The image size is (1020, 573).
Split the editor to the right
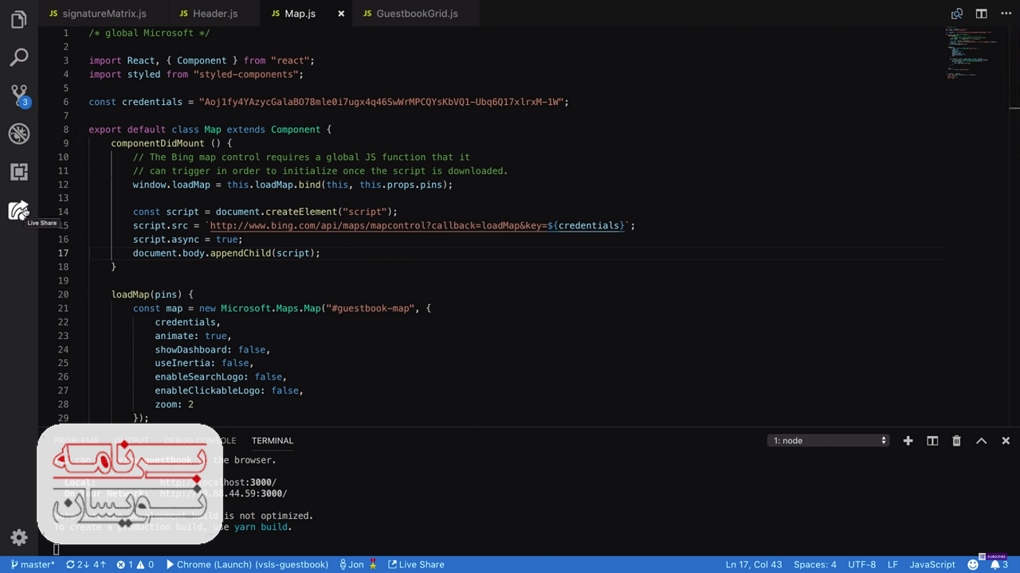click(981, 14)
